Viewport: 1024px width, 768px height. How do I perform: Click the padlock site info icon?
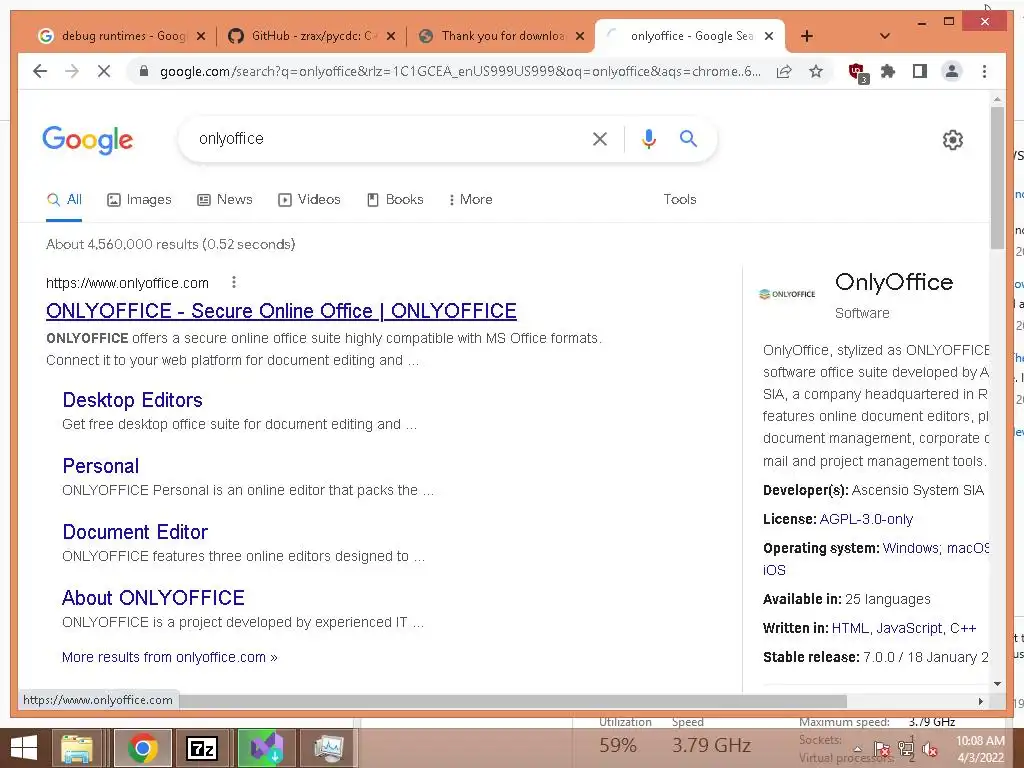click(x=144, y=71)
